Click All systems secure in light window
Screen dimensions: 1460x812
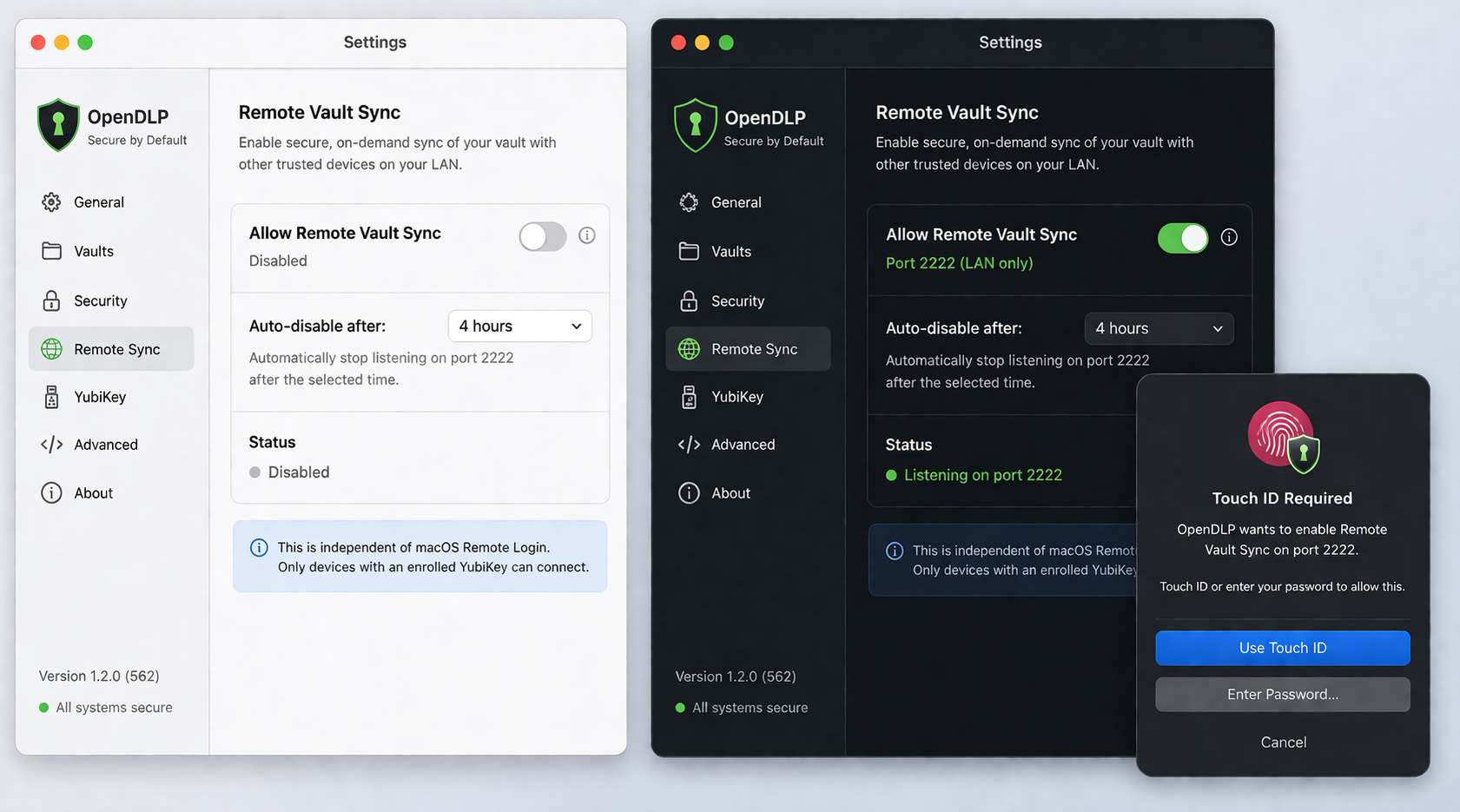point(114,708)
